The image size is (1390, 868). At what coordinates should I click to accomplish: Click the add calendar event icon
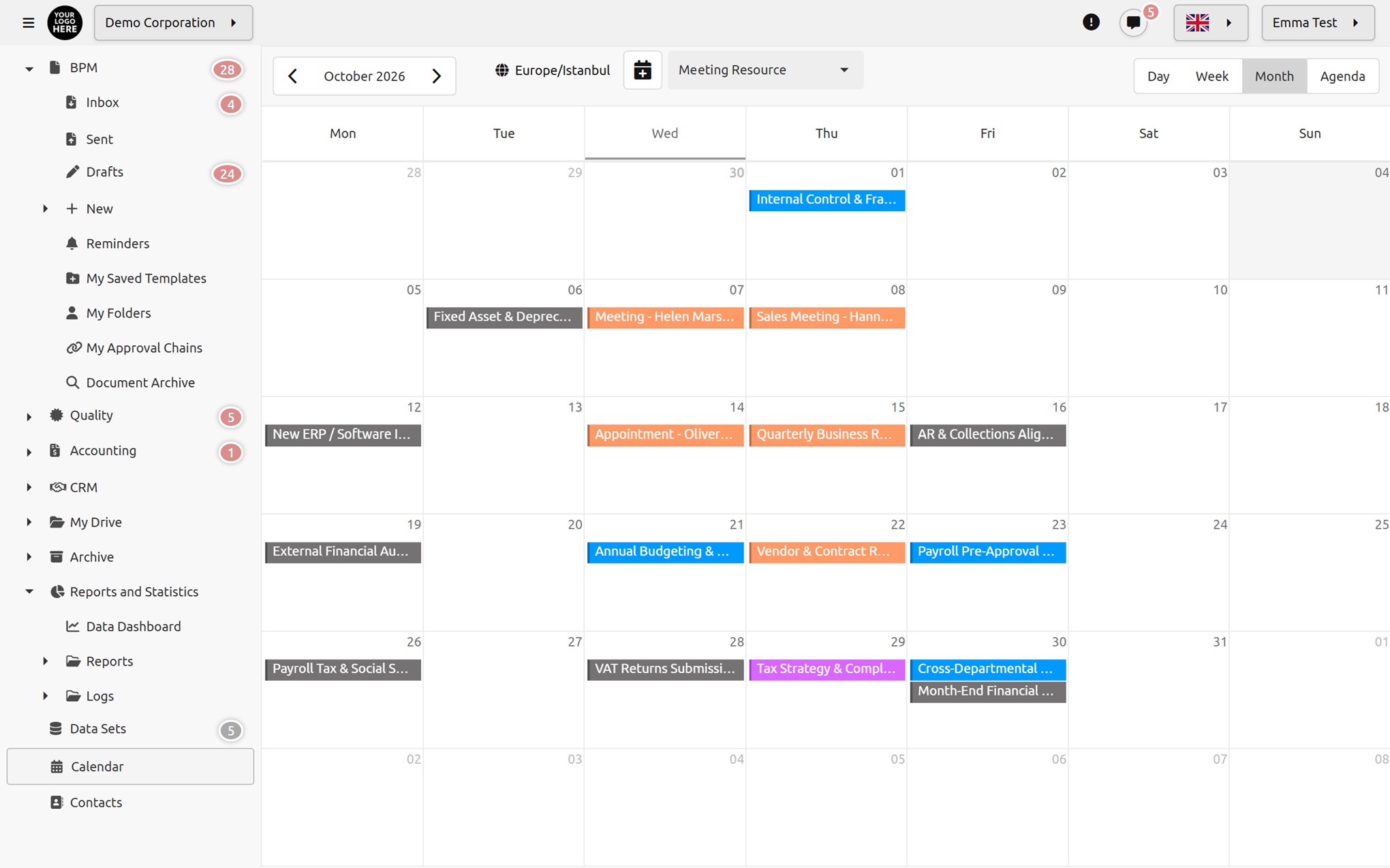643,70
